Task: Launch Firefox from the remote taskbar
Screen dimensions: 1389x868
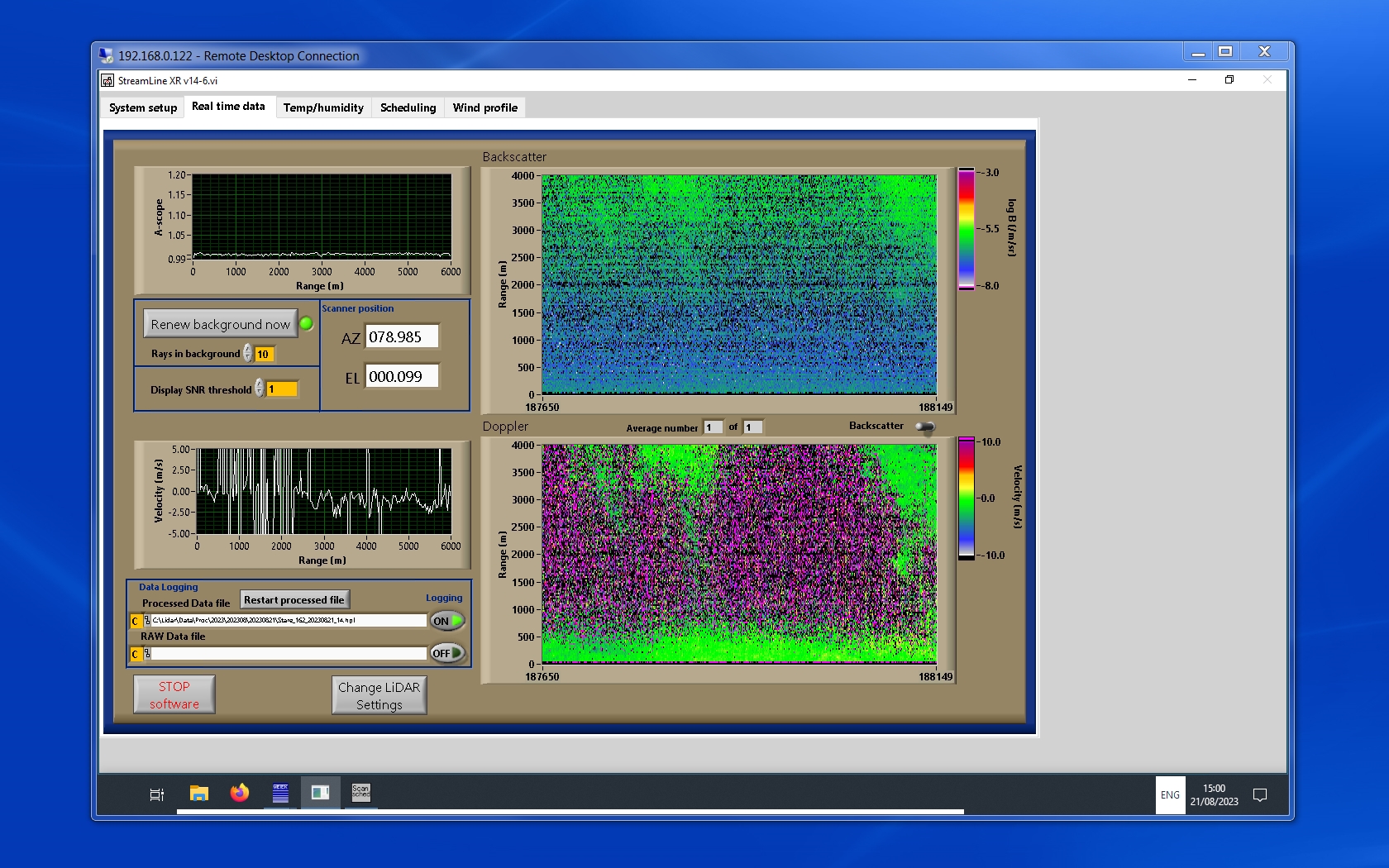Action: pyautogui.click(x=240, y=793)
